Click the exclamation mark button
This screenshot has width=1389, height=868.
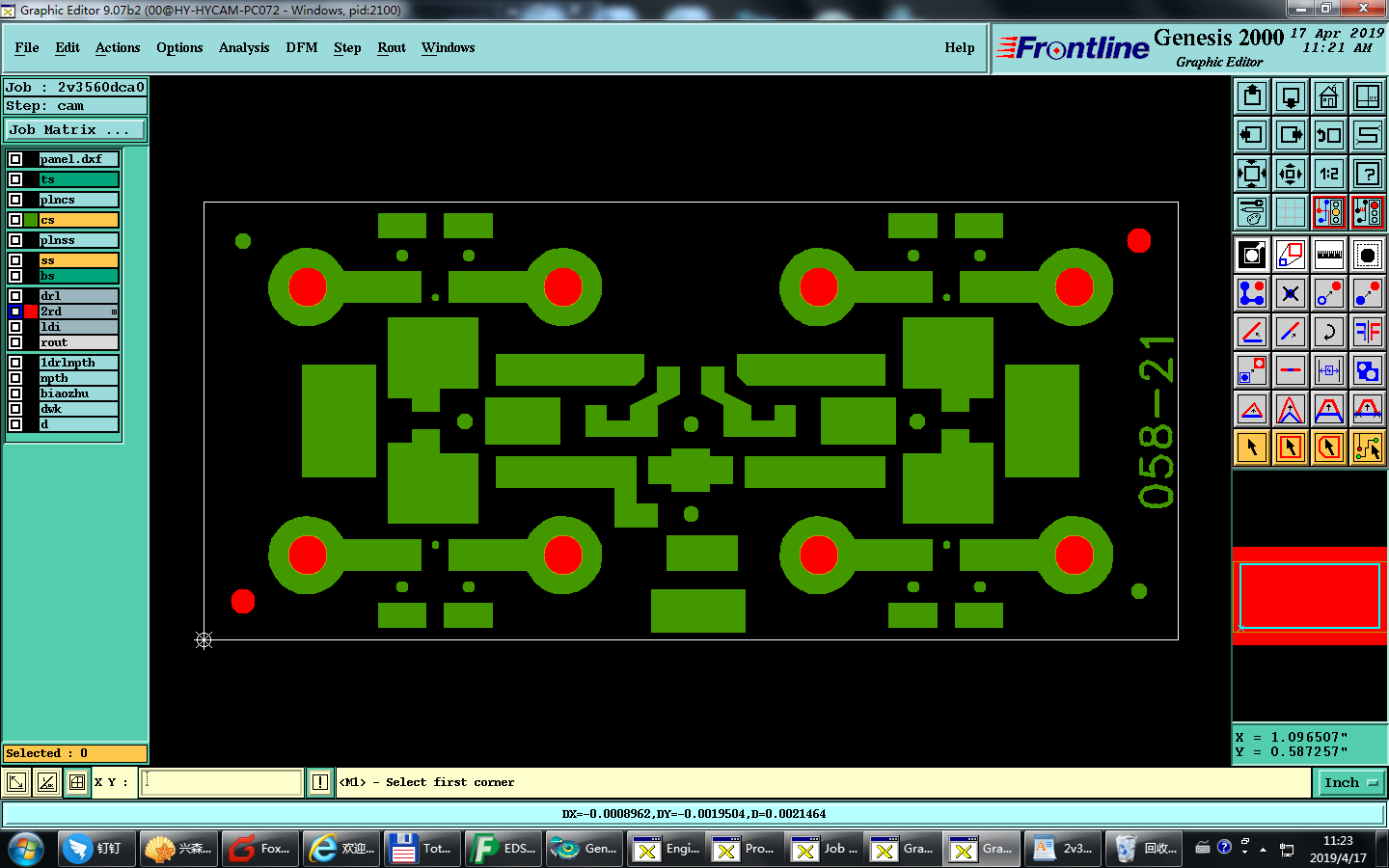[320, 782]
